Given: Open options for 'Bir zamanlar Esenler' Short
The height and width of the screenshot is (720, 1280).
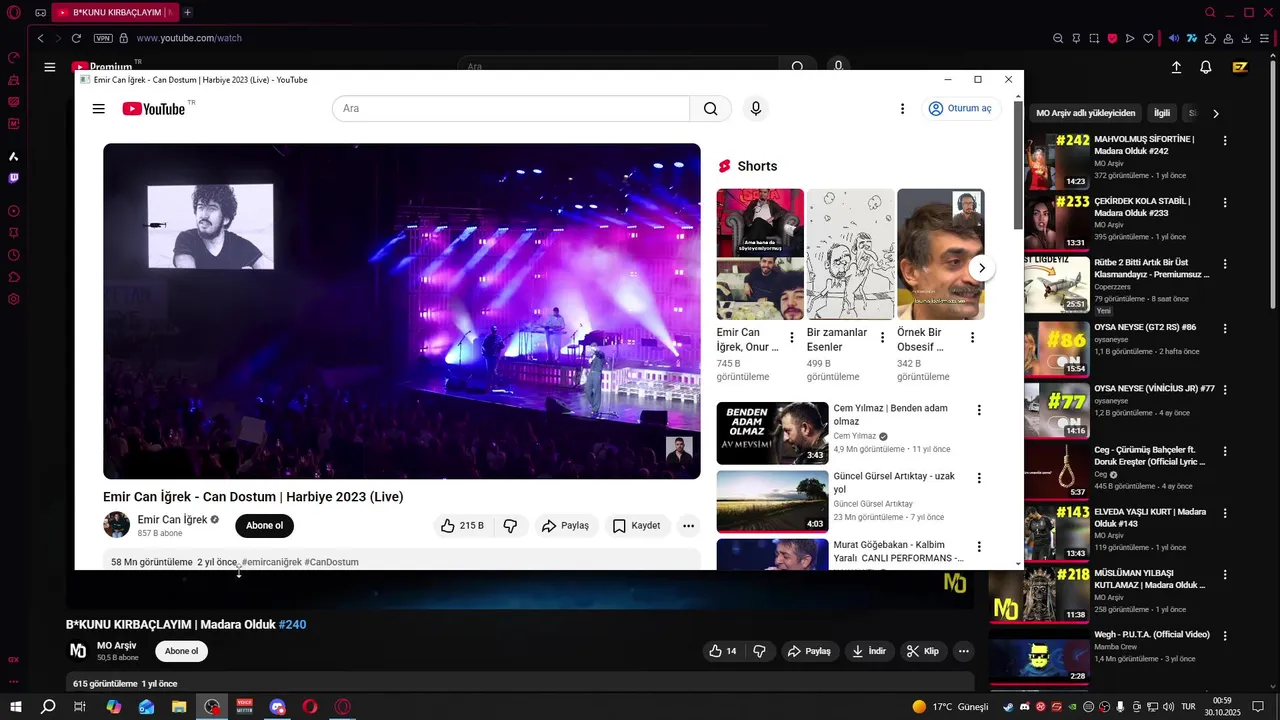Looking at the screenshot, I should 882,338.
